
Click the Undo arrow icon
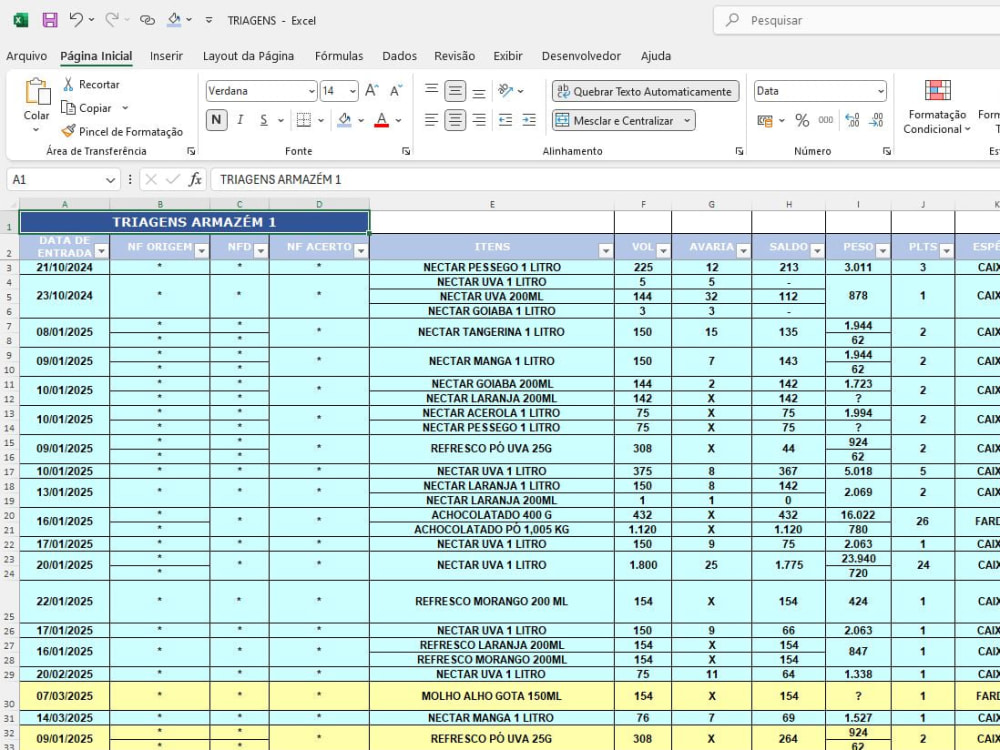point(76,20)
